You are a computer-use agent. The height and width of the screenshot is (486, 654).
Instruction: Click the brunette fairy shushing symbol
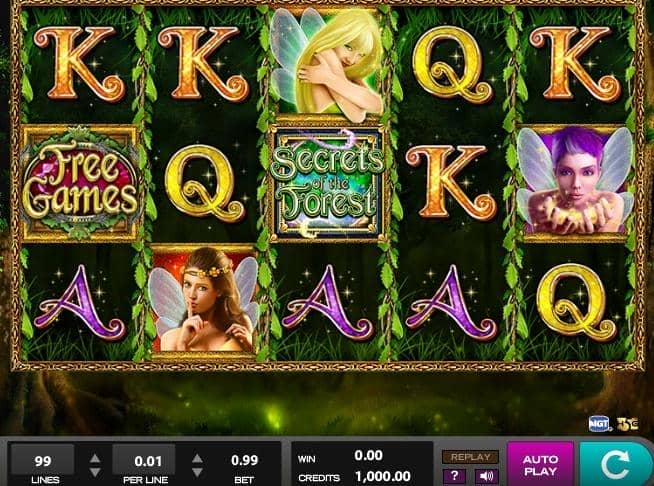point(204,302)
